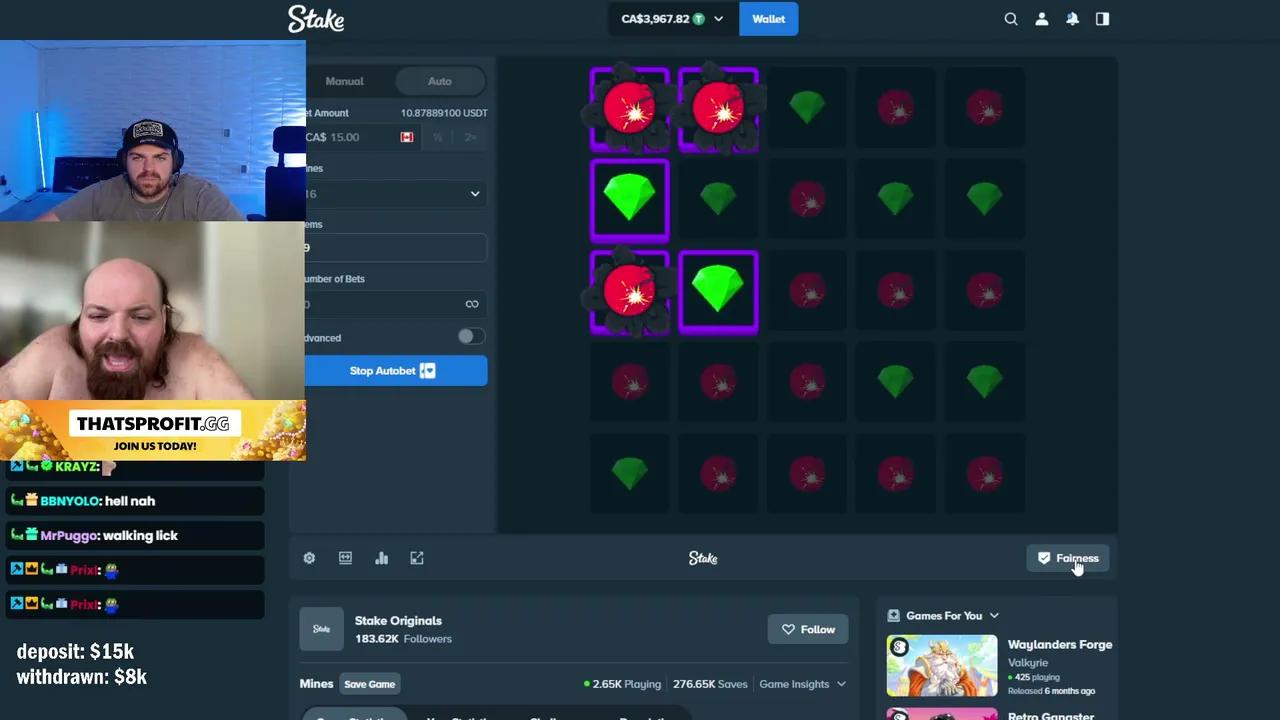Screen dimensions: 1280x720
Task: Click the 183.62K Followers text
Action: 403,639
